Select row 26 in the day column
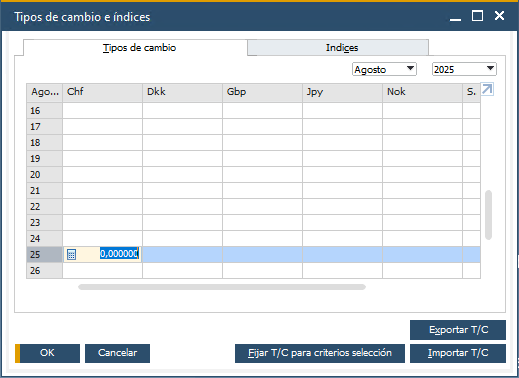 44,271
